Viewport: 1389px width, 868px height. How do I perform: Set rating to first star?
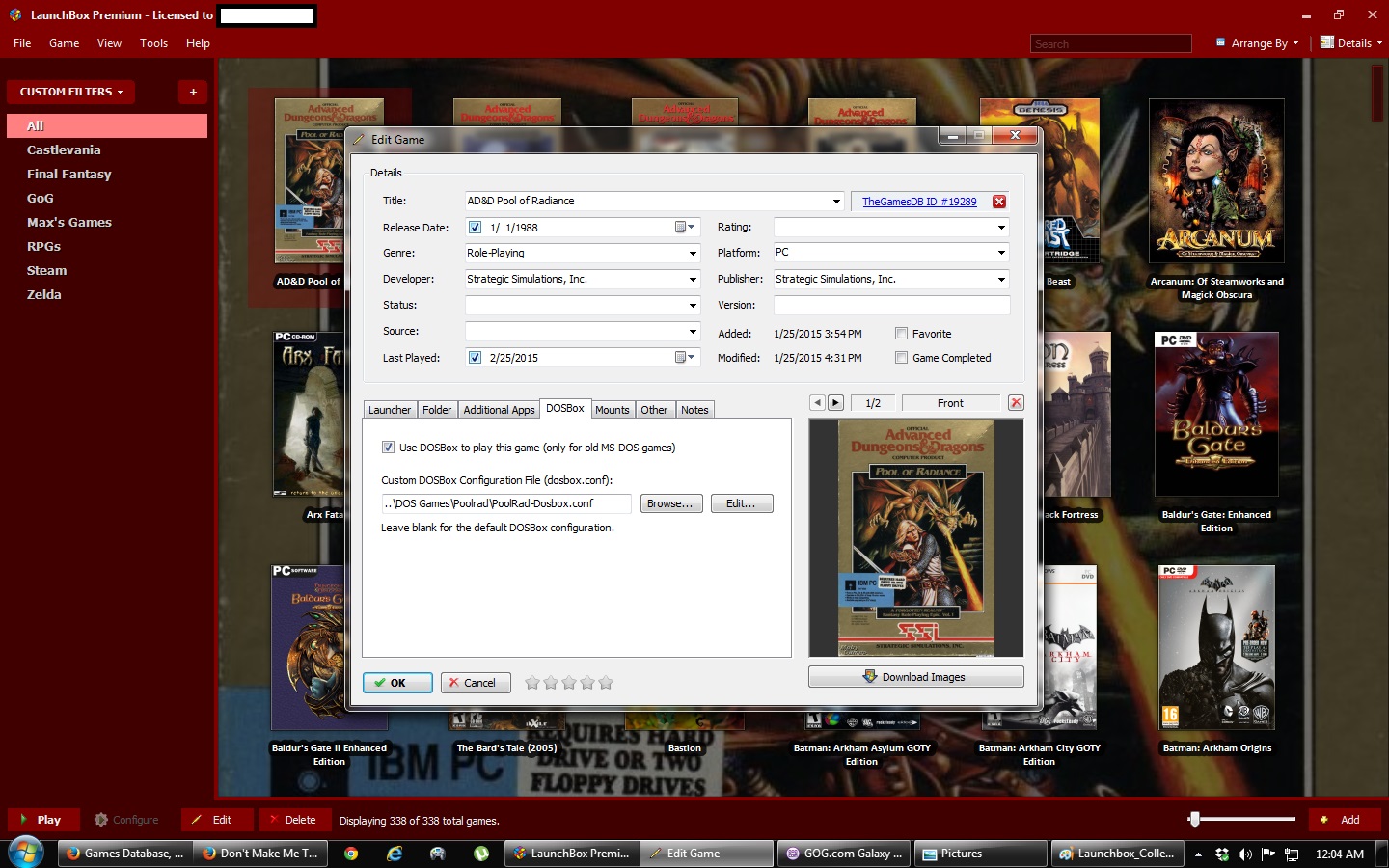coord(532,683)
